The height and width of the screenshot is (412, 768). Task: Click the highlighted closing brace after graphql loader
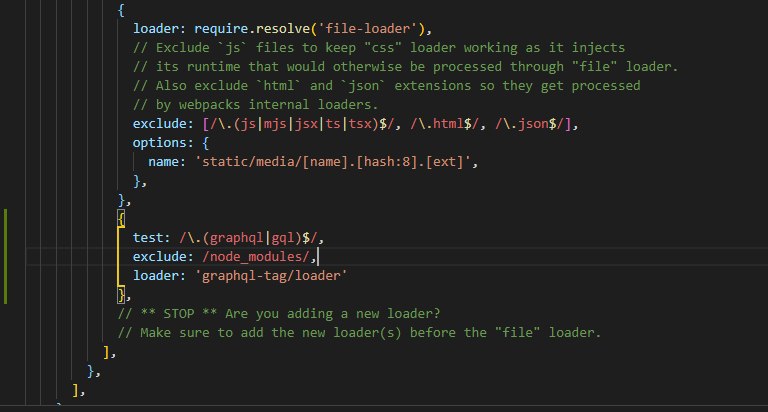tap(121, 295)
